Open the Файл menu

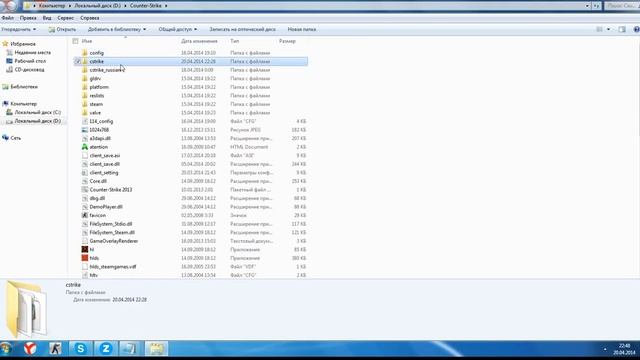(x=8, y=18)
